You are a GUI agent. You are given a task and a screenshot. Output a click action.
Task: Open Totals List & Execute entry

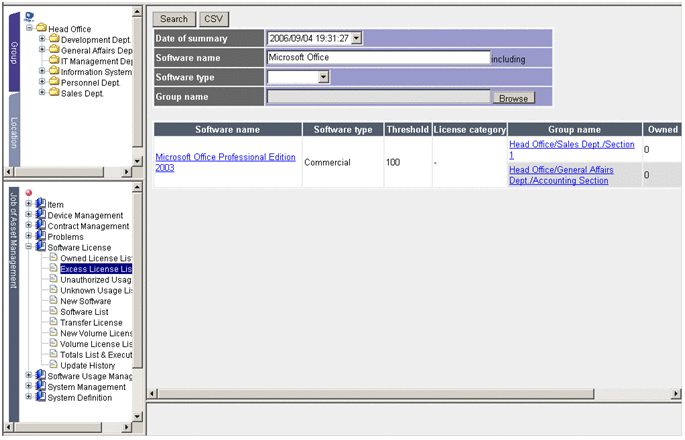(x=96, y=355)
